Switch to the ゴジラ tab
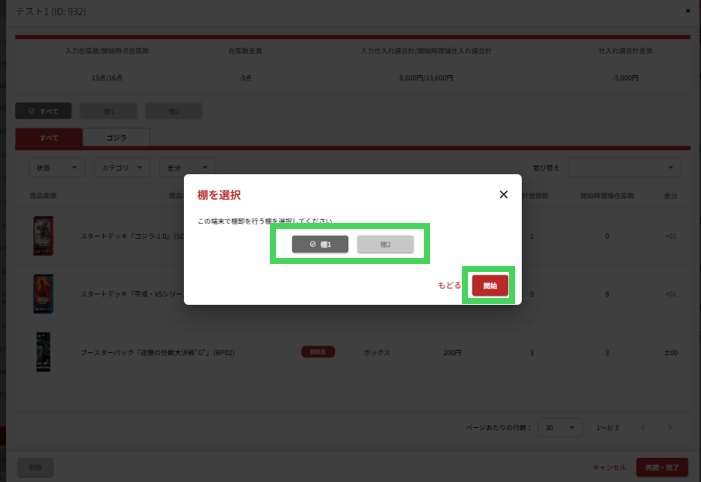The image size is (701, 482). click(117, 137)
